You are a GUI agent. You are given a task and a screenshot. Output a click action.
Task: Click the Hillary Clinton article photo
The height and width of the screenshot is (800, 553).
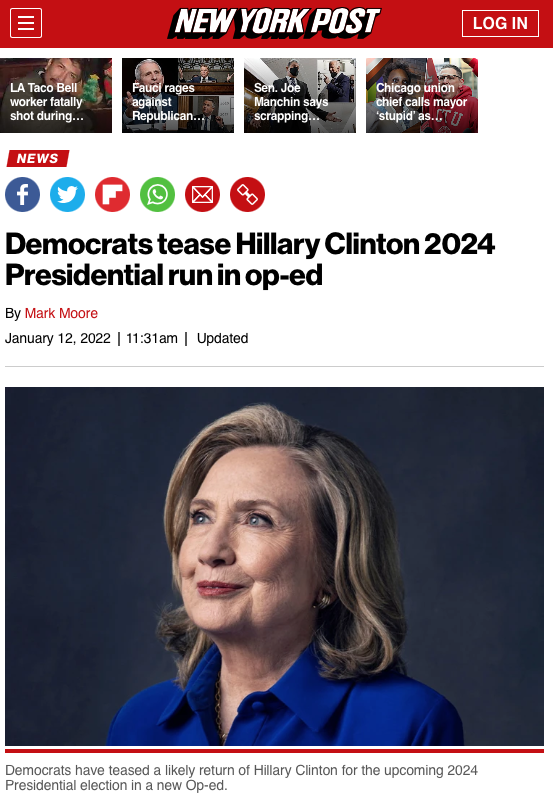click(x=274, y=566)
